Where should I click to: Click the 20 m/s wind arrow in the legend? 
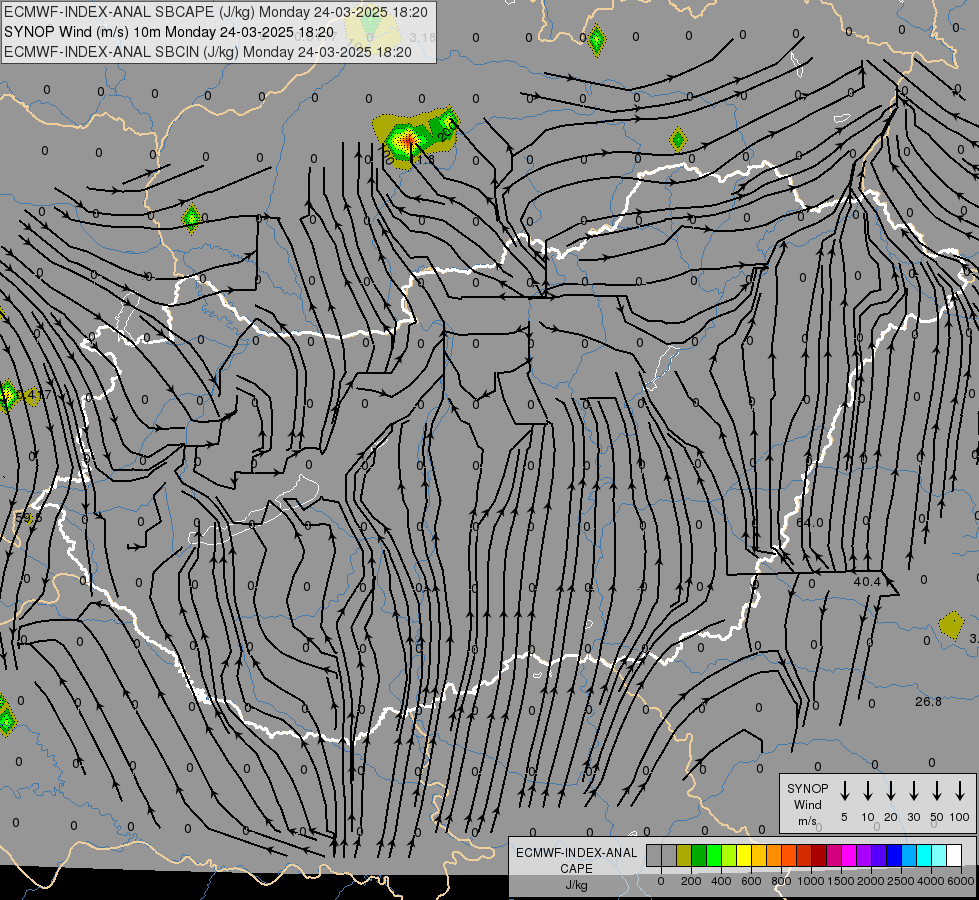[x=891, y=791]
